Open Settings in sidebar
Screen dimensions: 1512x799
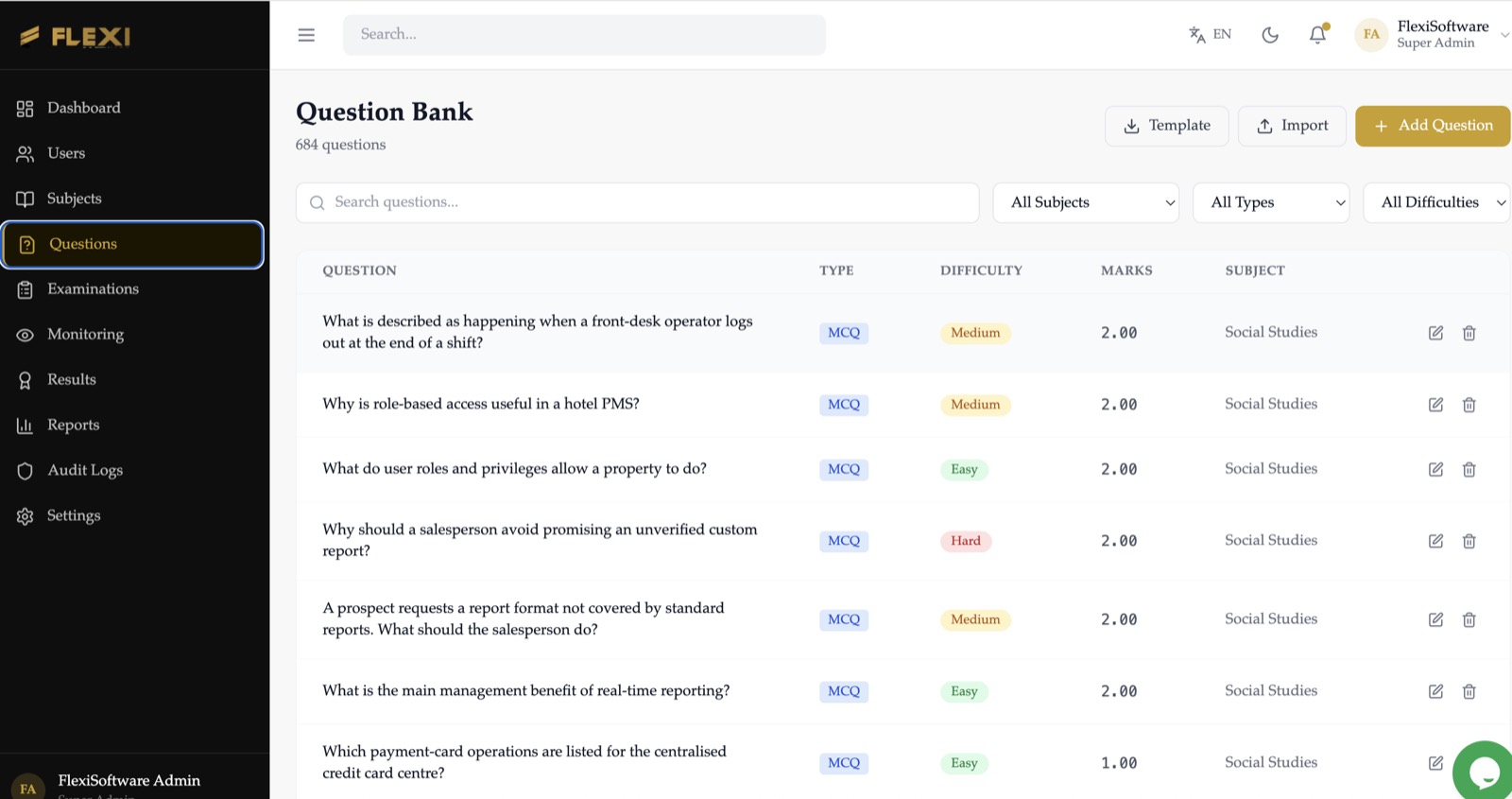point(132,516)
